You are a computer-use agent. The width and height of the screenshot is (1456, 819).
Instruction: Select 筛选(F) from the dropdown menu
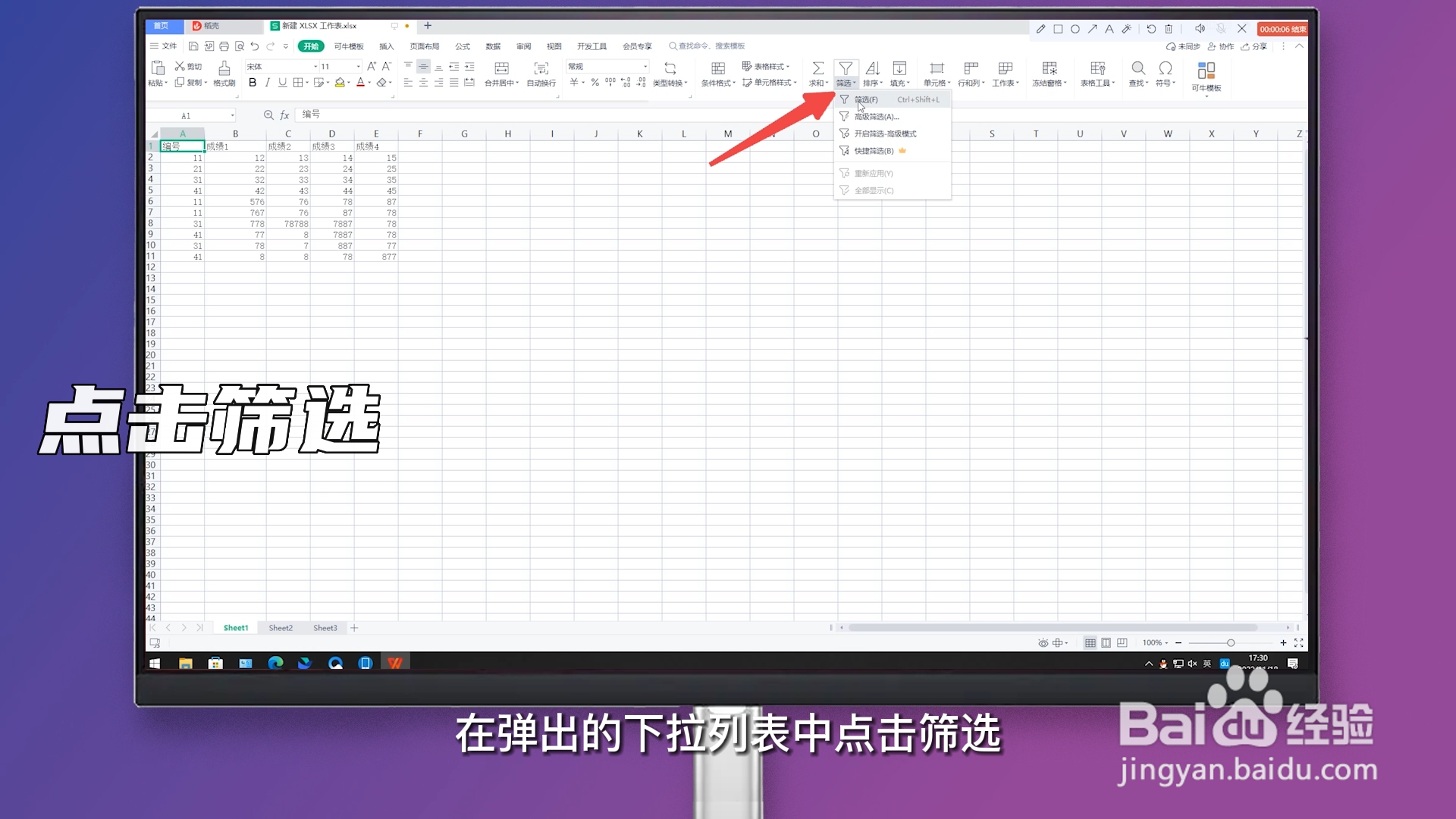tap(866, 99)
